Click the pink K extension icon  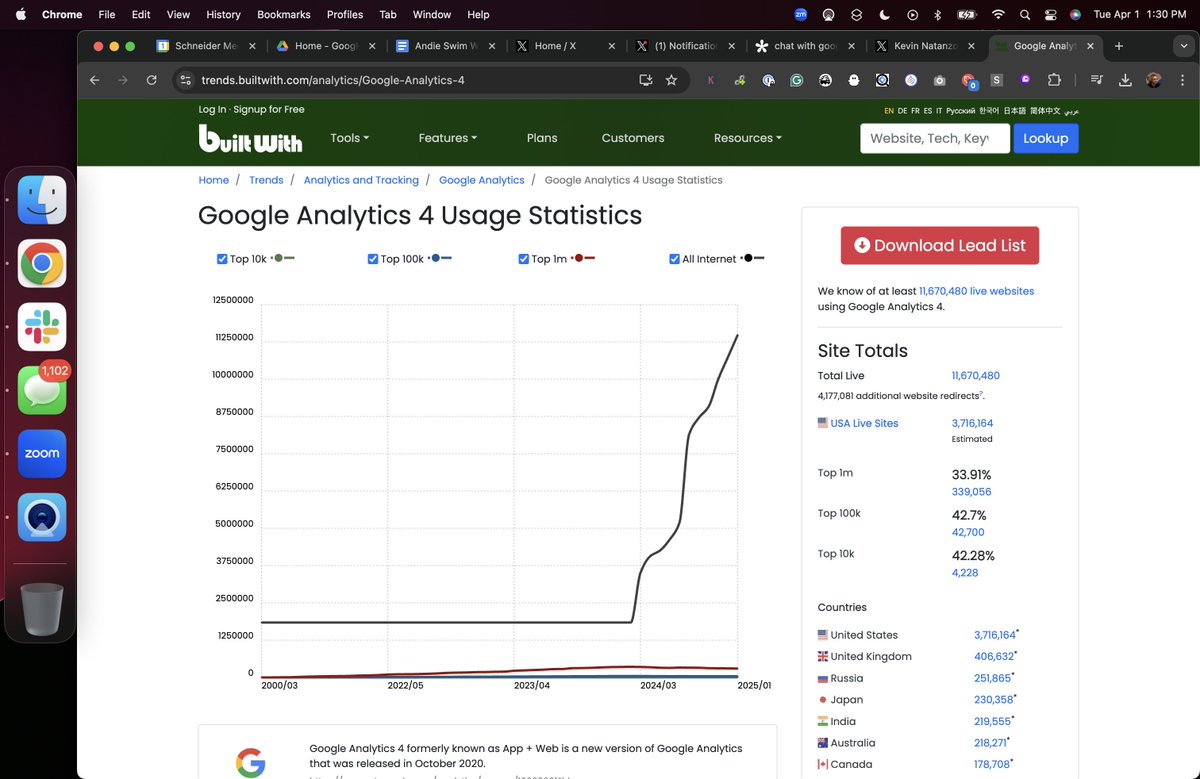click(x=711, y=80)
